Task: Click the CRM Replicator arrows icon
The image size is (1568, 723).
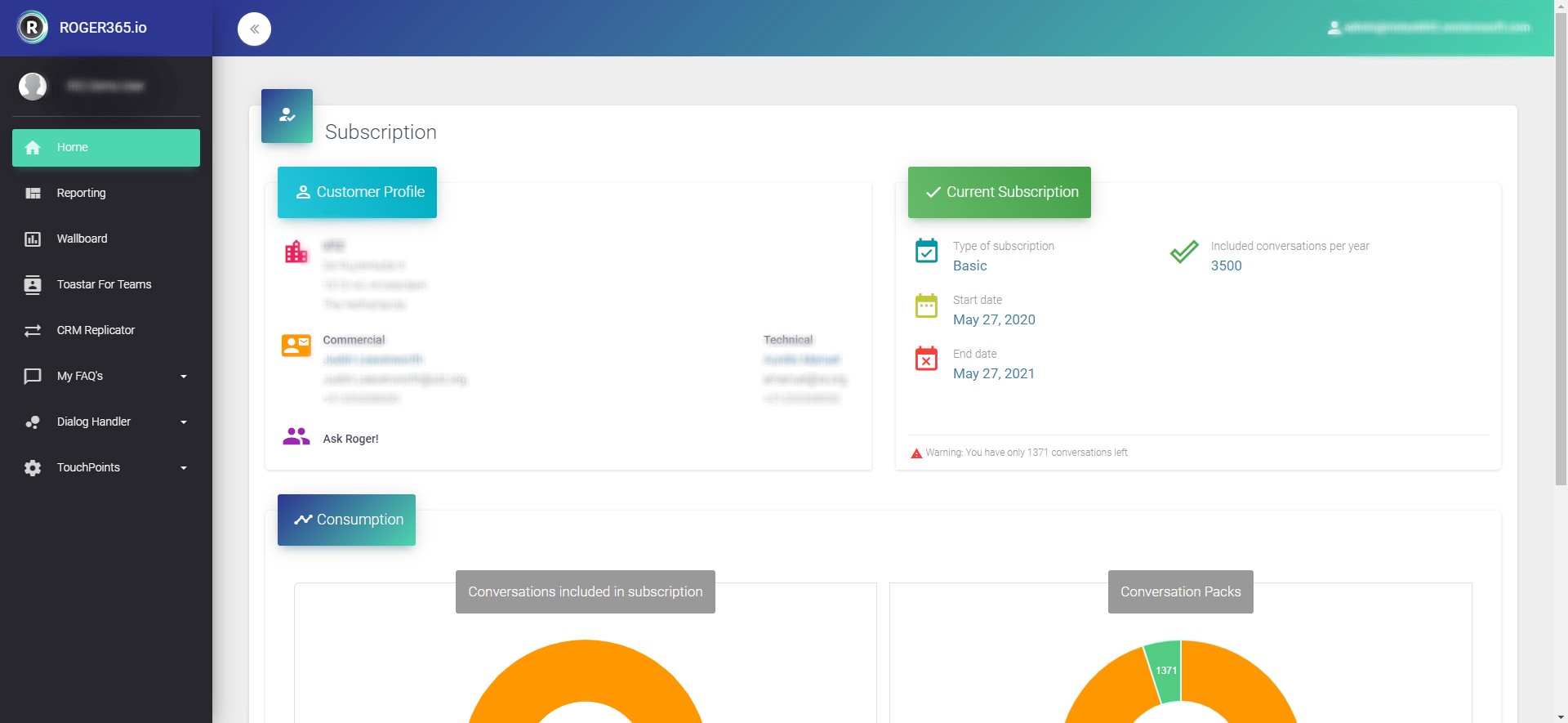Action: 33,331
